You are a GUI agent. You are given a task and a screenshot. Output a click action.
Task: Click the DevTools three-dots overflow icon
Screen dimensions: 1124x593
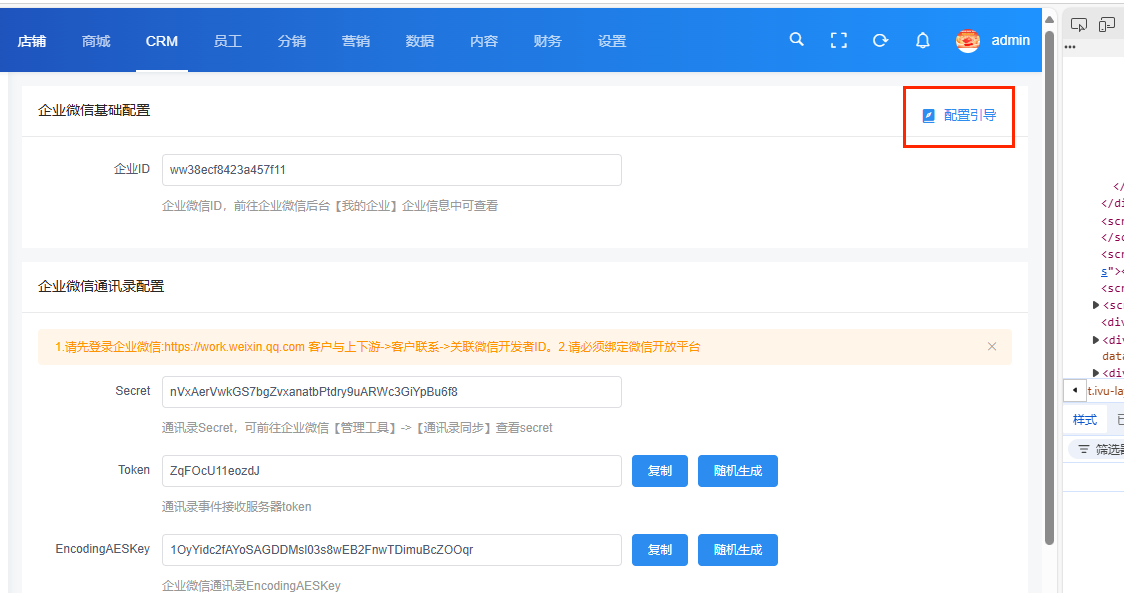point(1070,47)
